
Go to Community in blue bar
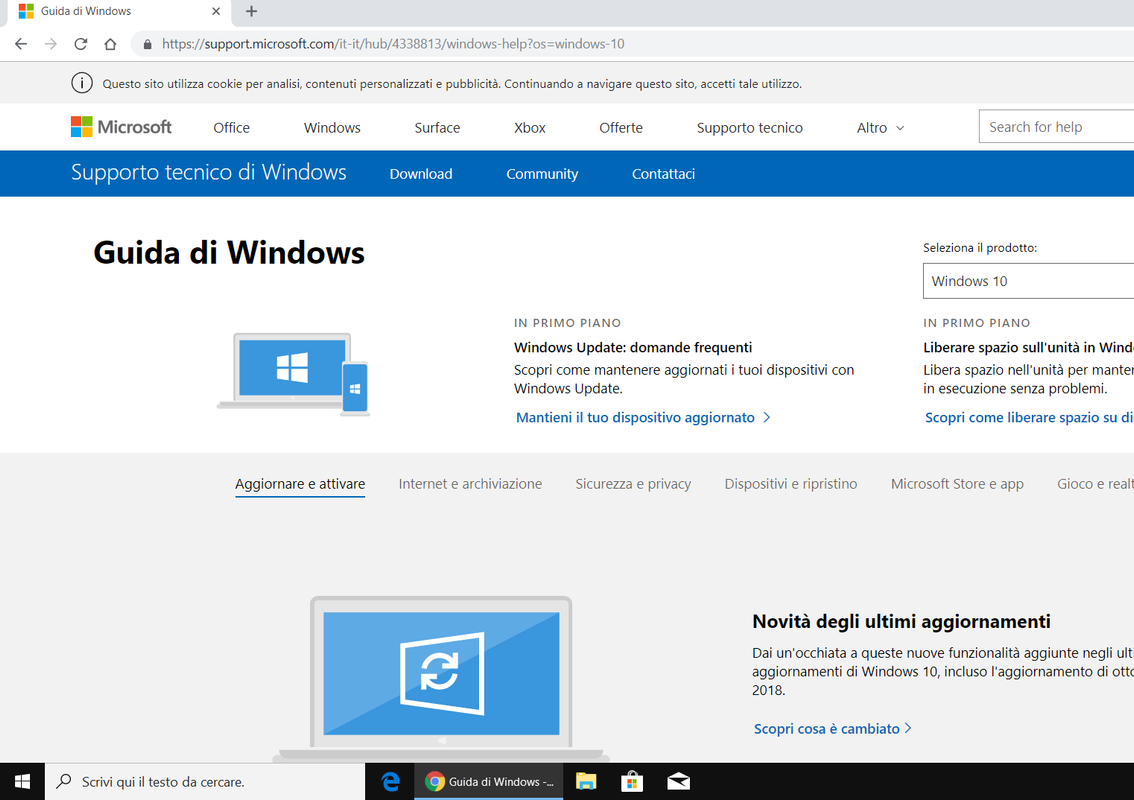[x=542, y=174]
